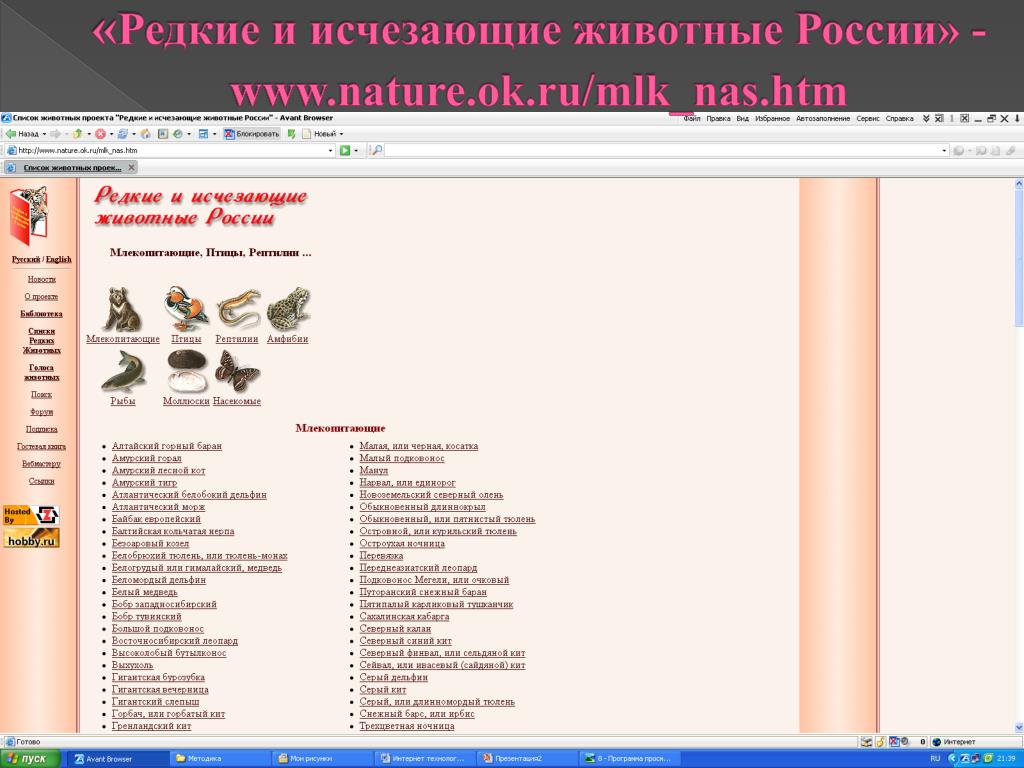Image resolution: width=1024 pixels, height=768 pixels.
Task: Open a new tab with Новый
Action: (319, 134)
